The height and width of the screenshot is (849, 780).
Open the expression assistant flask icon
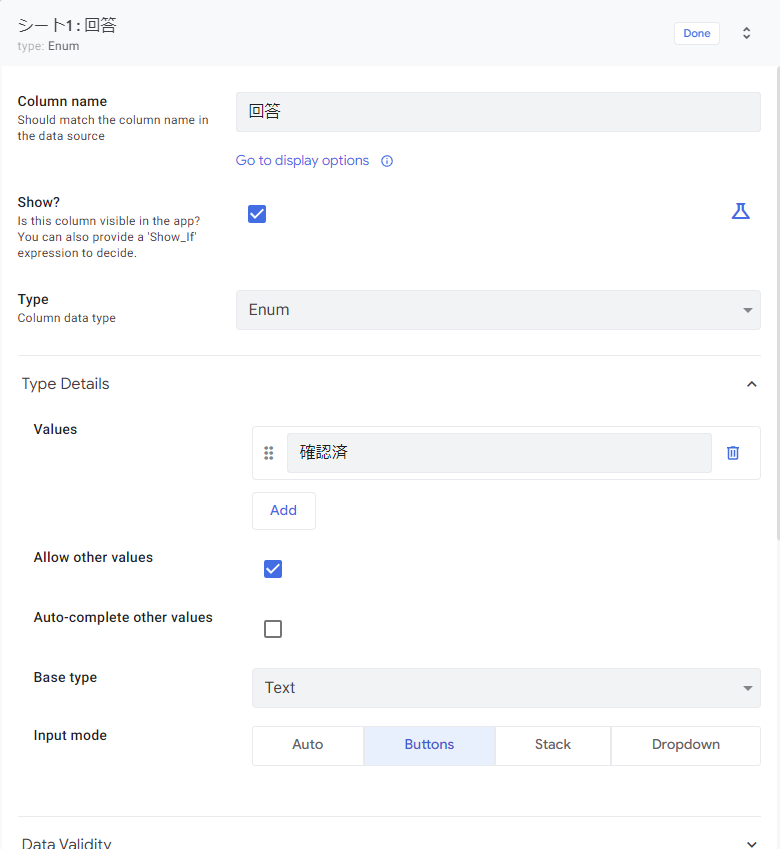[740, 211]
